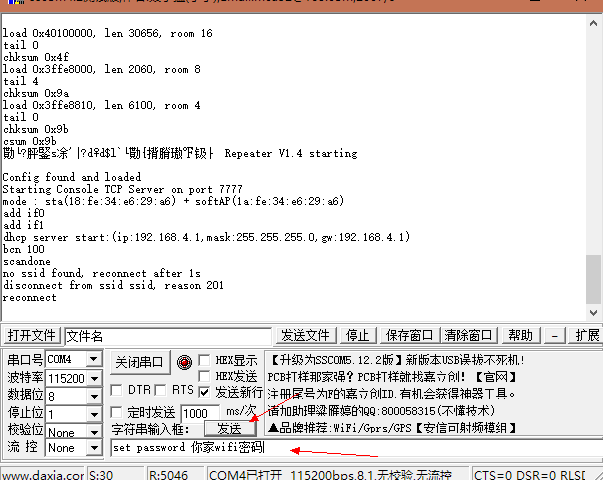603x480 pixels.
Task: Click the 'scandone' console line
Action: click(27, 261)
